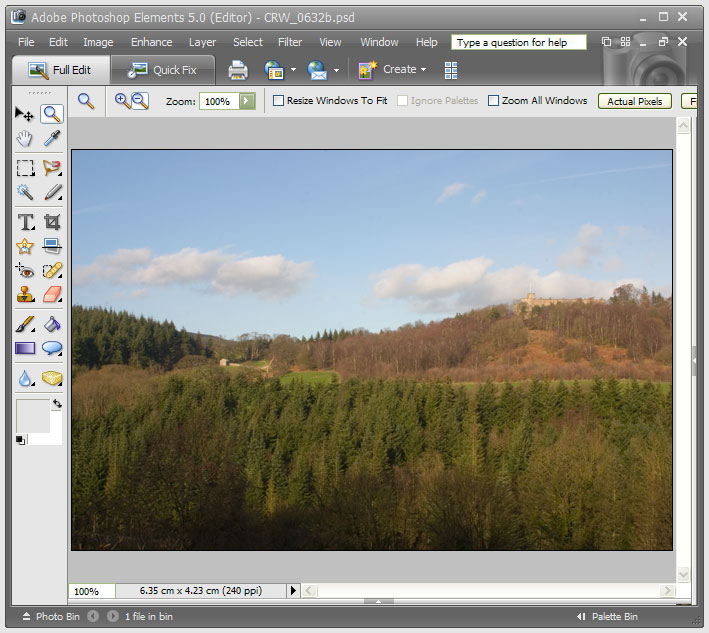
Task: Swap foreground and background colors
Action: coord(57,403)
